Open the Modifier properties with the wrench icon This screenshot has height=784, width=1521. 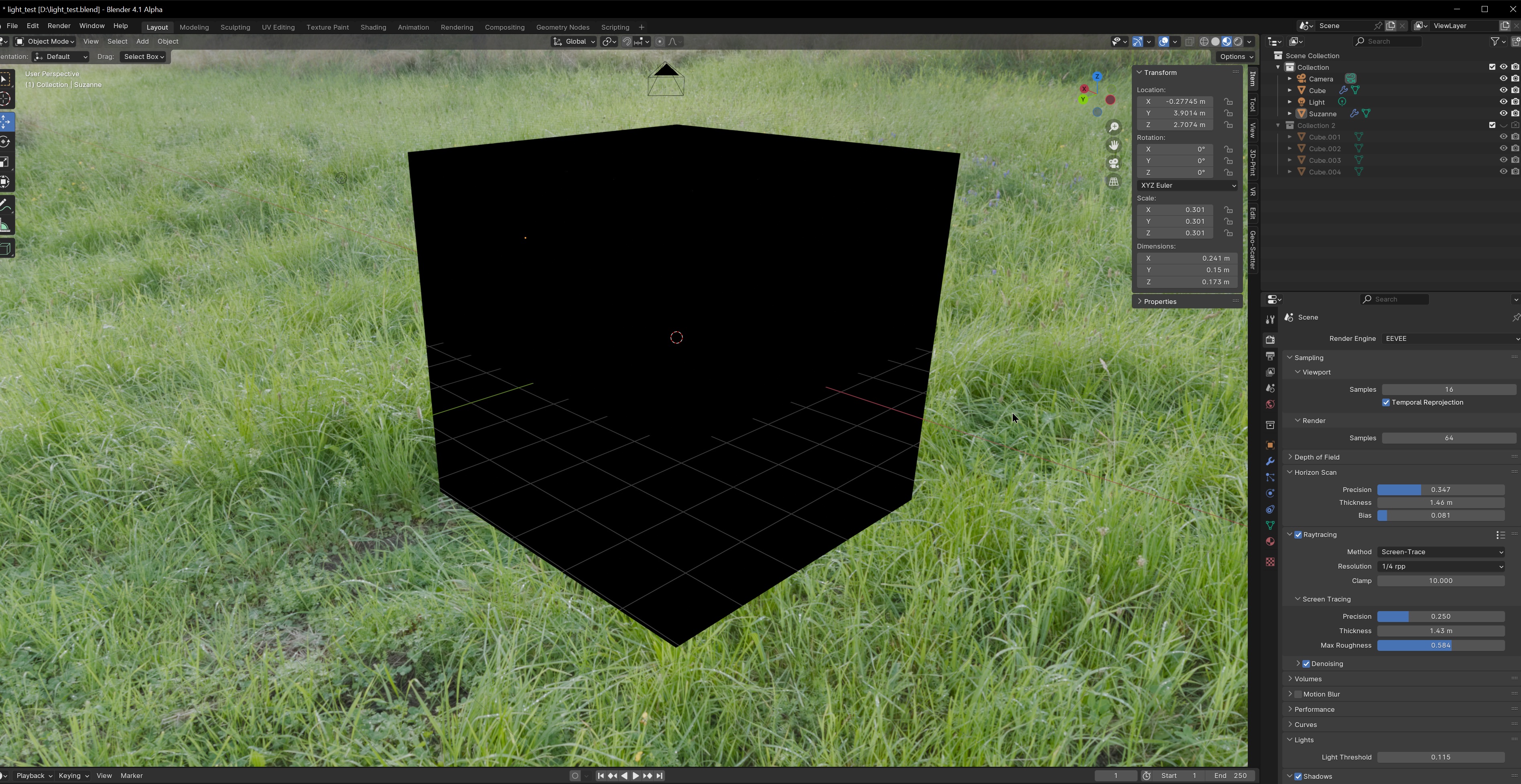pyautogui.click(x=1270, y=461)
